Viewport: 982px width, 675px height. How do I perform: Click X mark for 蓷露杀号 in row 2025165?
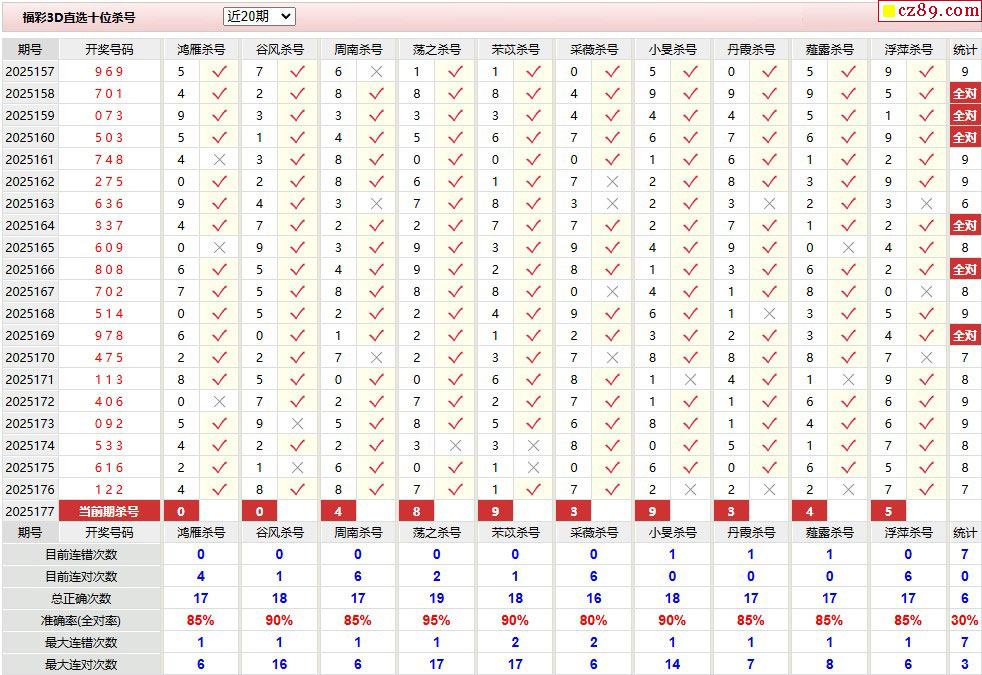(848, 248)
